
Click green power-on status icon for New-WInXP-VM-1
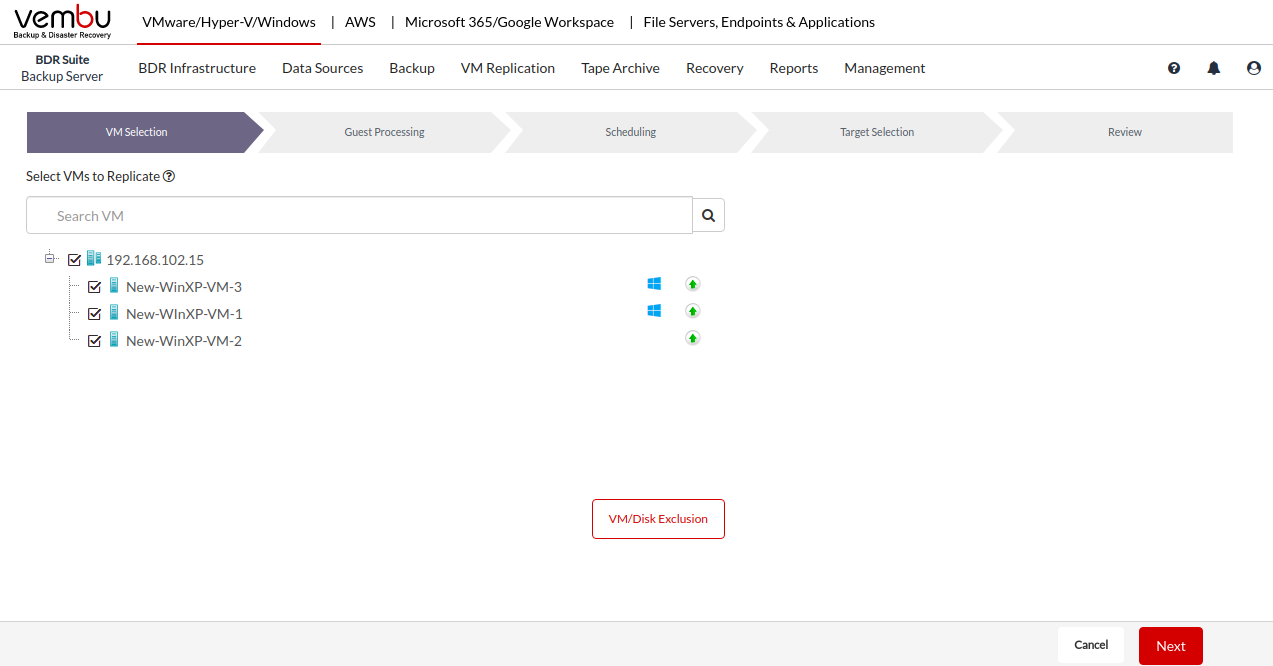point(692,311)
